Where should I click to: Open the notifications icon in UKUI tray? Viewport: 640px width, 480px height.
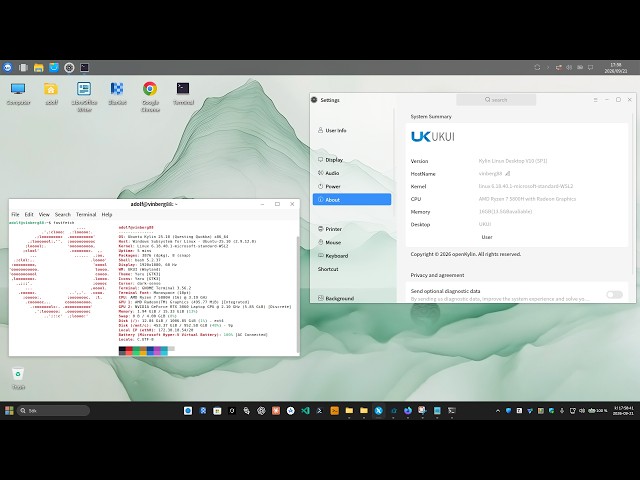[x=590, y=67]
